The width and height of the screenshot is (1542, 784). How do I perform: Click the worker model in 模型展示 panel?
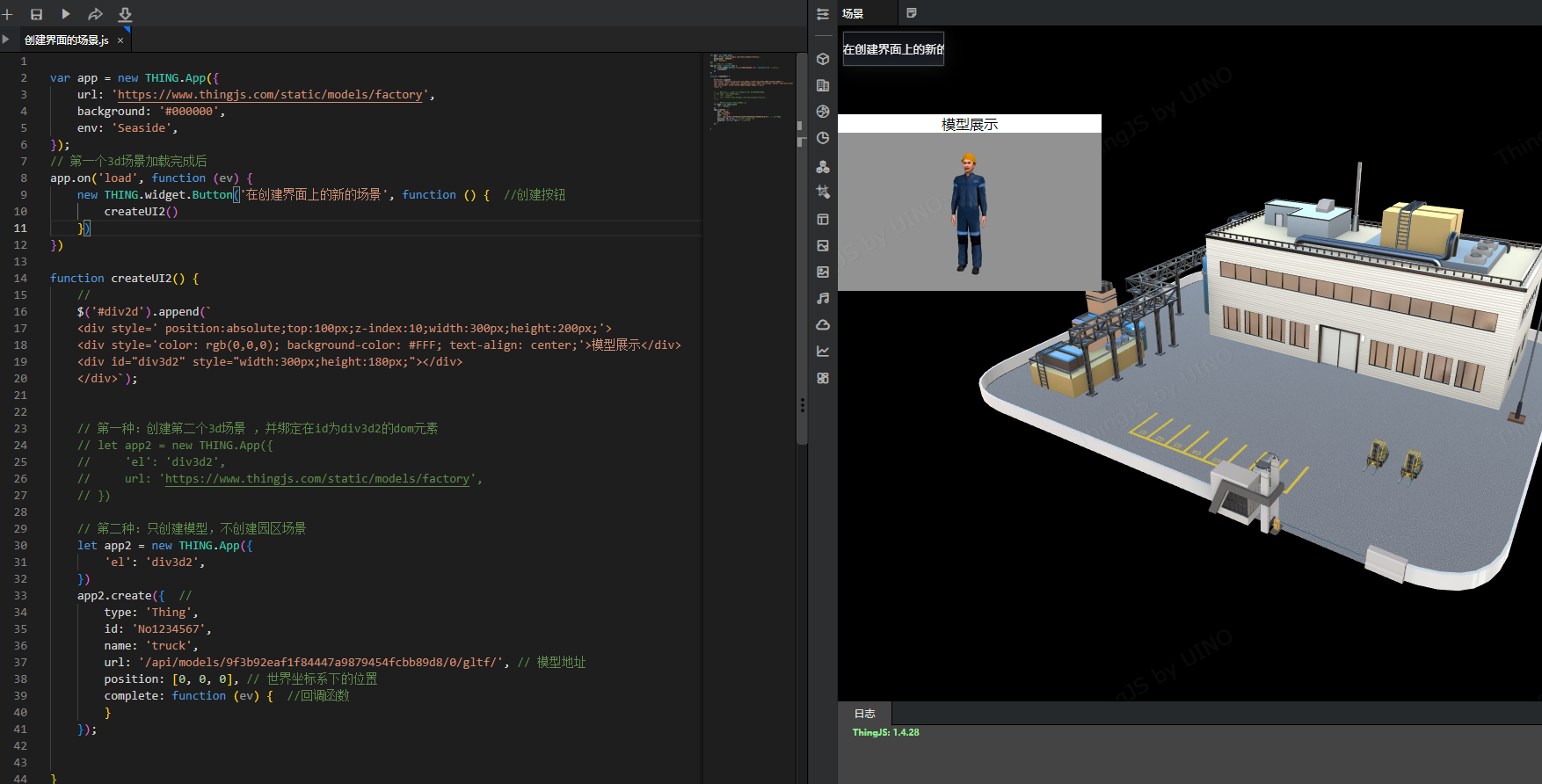(x=969, y=214)
